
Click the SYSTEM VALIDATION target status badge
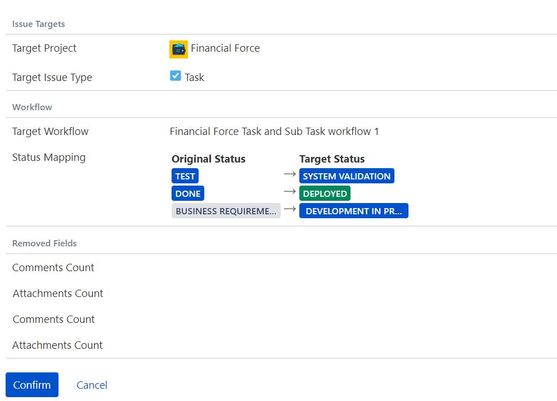pos(347,176)
